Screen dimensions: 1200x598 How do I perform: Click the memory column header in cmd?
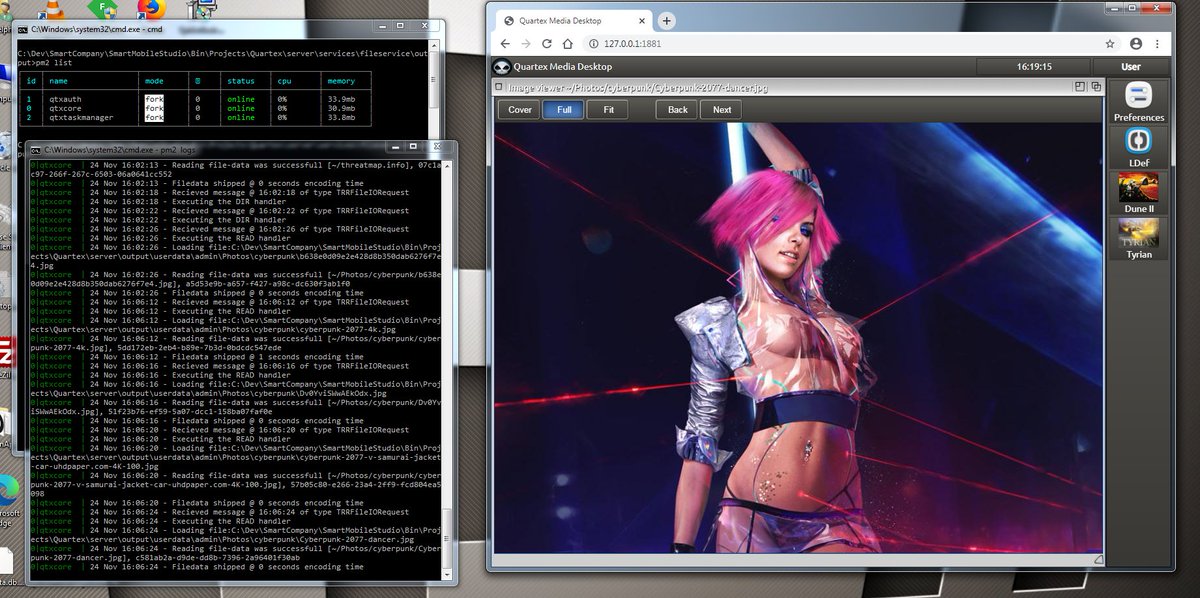[x=340, y=81]
